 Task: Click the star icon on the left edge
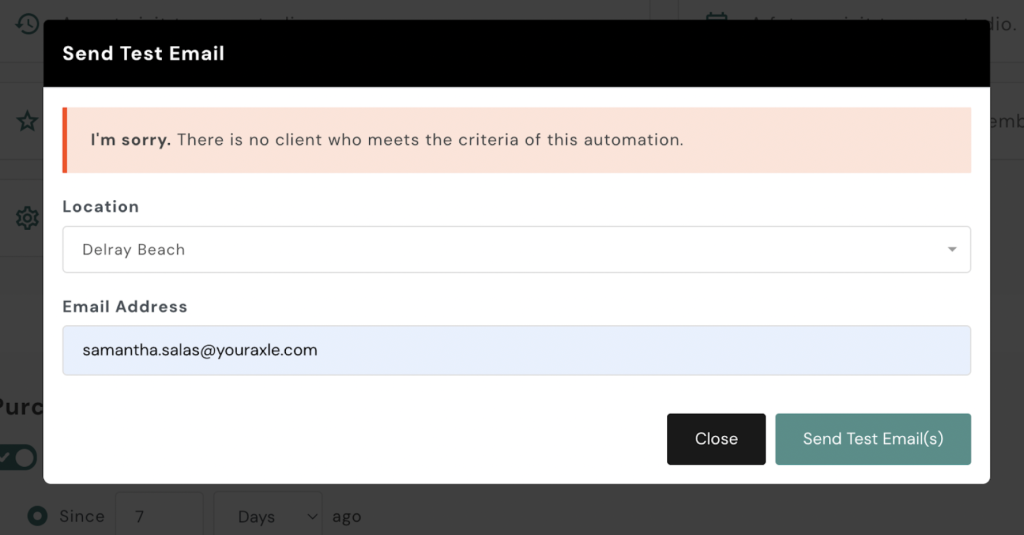[27, 121]
